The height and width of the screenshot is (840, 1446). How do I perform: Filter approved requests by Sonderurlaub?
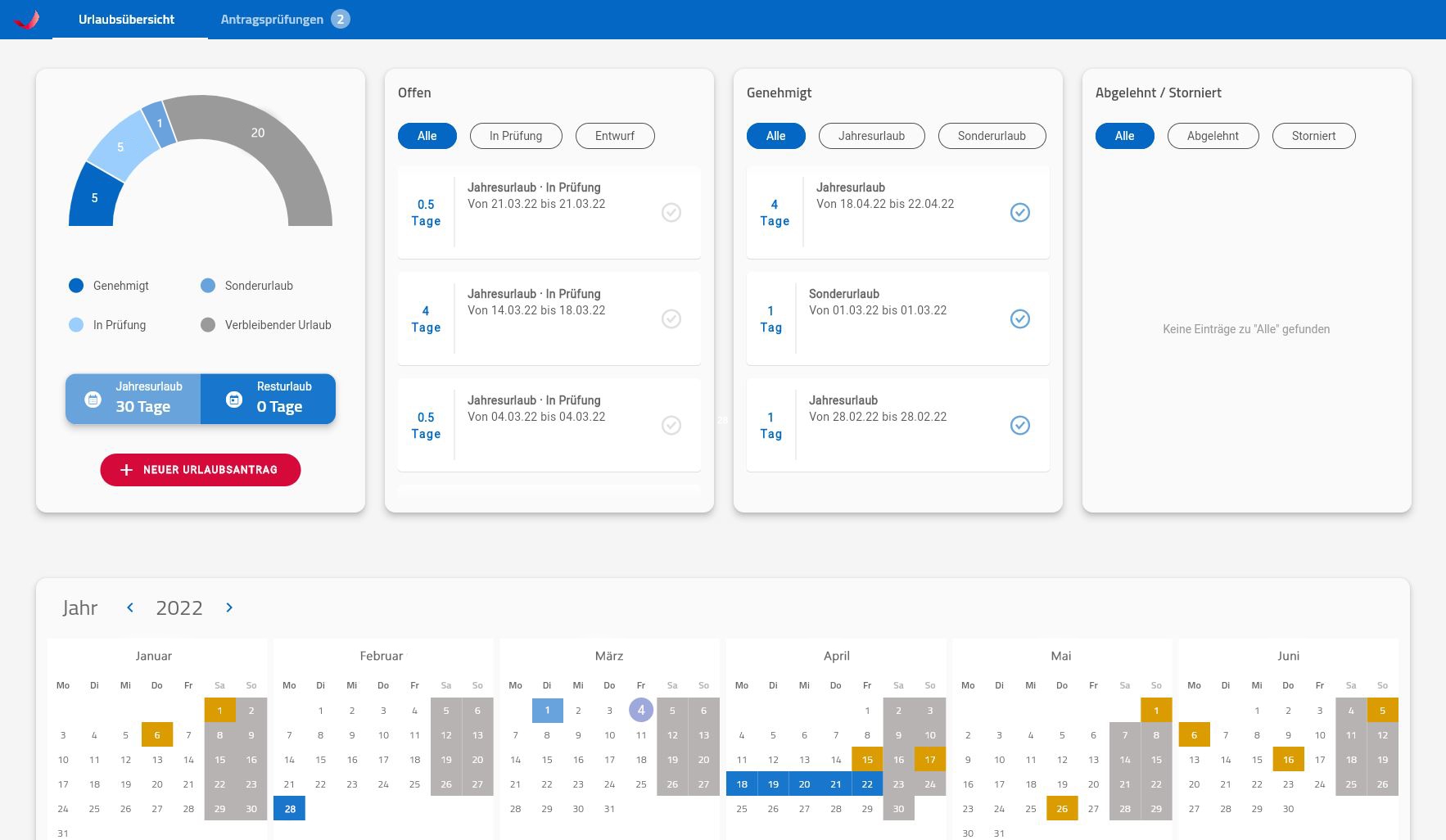992,136
